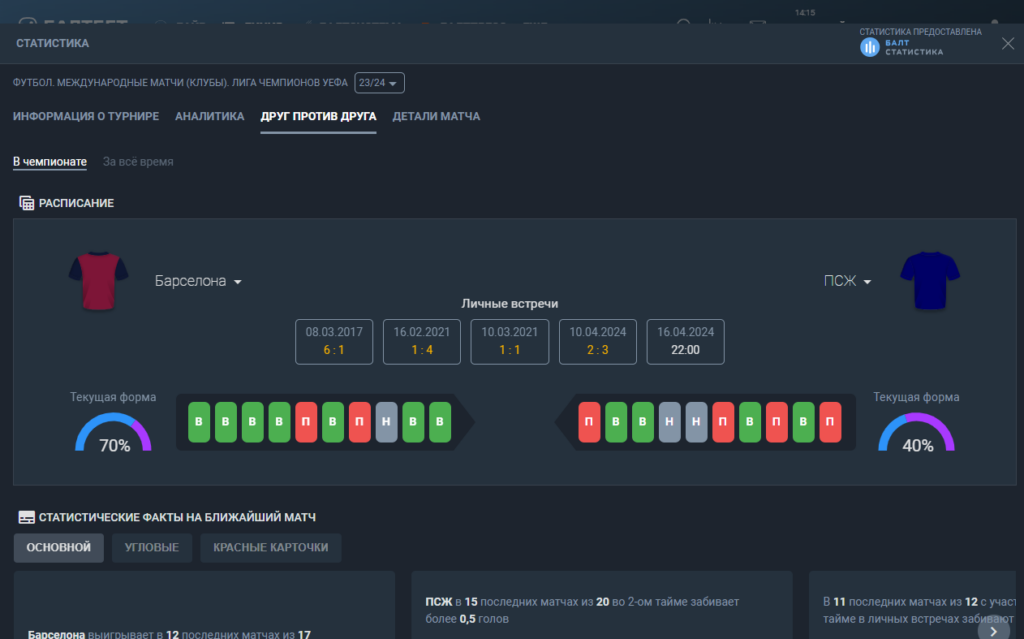Select the Основной facts button
1024x639 pixels.
coord(59,548)
